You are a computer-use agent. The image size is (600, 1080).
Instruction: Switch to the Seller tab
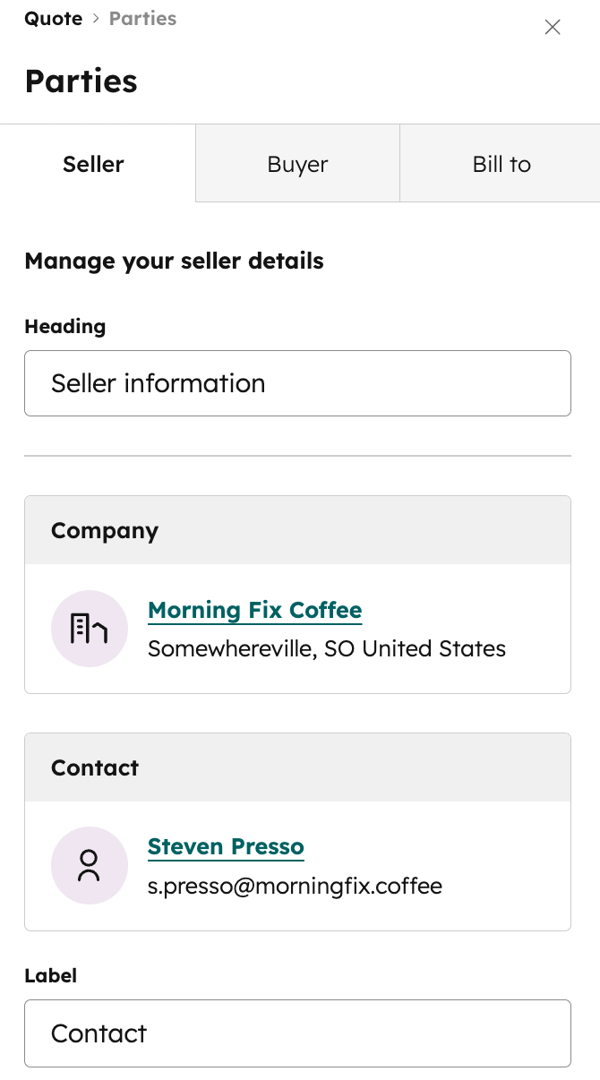(93, 164)
